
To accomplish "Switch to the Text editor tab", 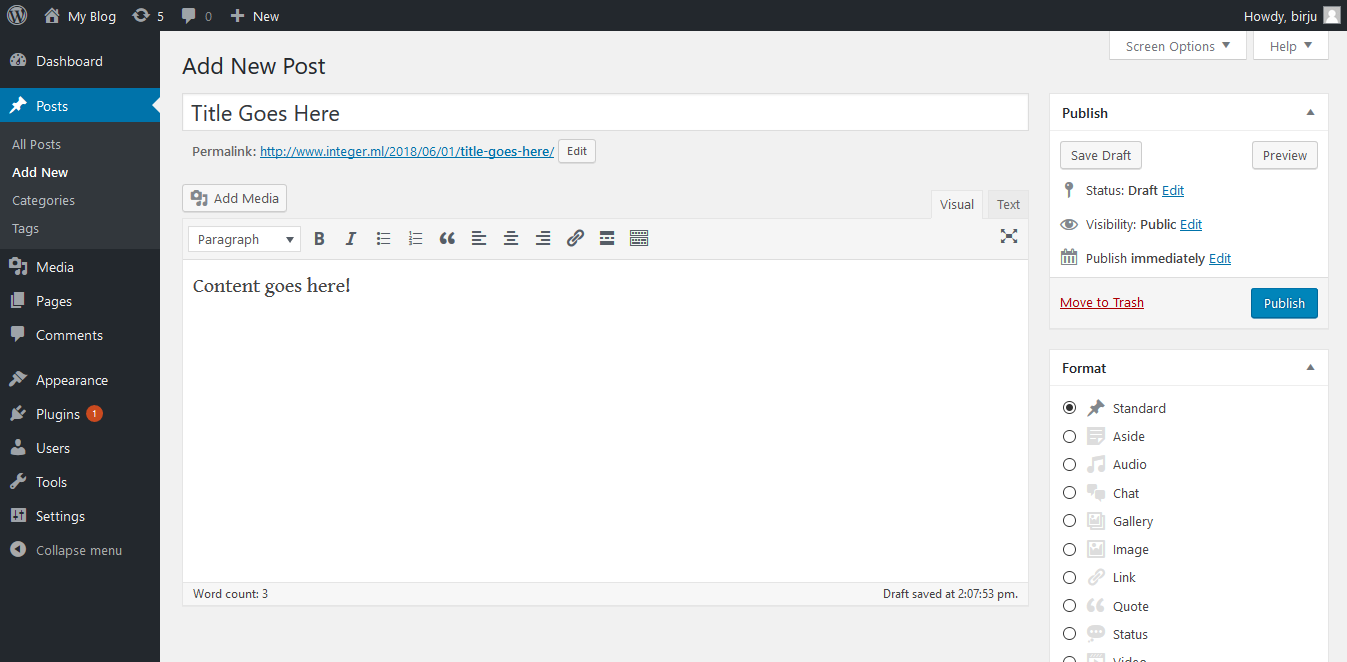I will coord(1007,203).
